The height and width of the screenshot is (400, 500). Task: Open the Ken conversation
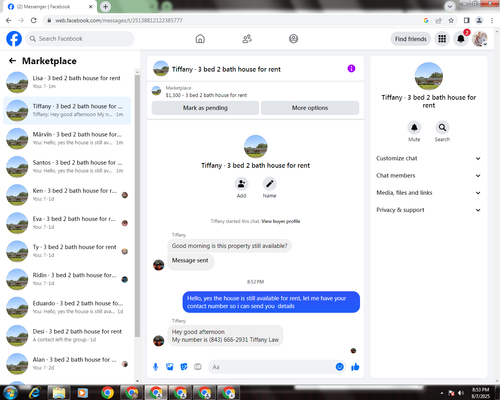point(67,195)
